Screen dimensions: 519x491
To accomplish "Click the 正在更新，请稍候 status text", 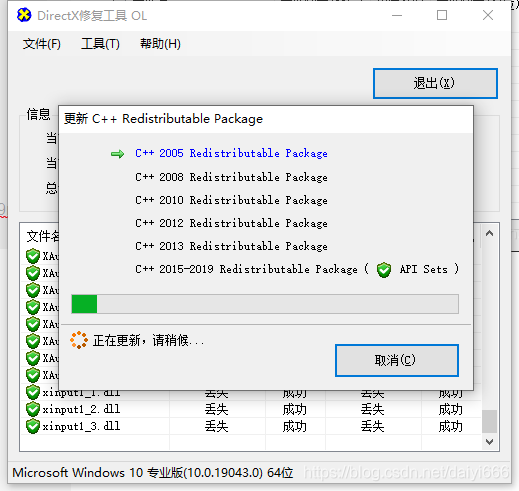I will pos(148,340).
